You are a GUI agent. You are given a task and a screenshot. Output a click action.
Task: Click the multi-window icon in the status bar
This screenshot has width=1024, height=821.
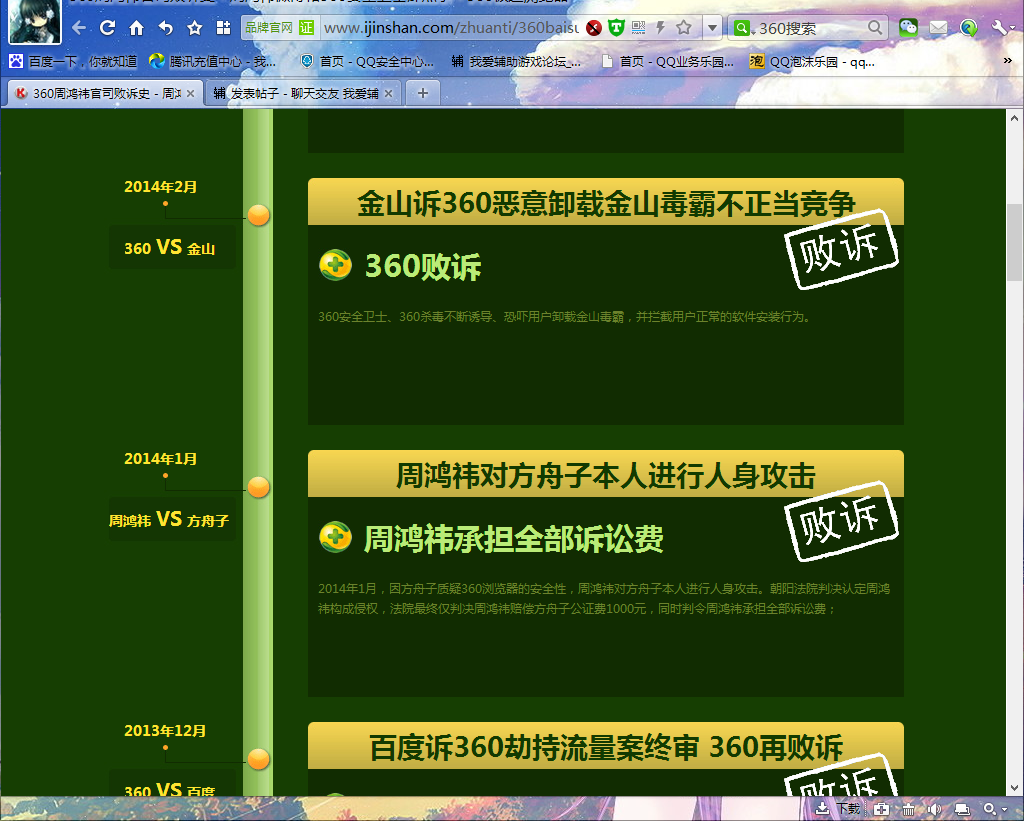pyautogui.click(x=962, y=809)
